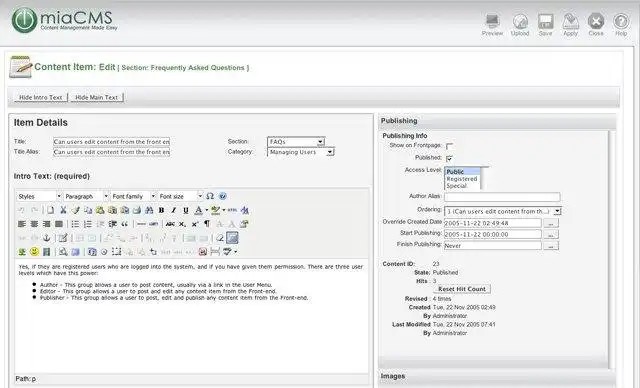Click the Hide Main Text button
This screenshot has height=388, width=640.
coord(97,98)
